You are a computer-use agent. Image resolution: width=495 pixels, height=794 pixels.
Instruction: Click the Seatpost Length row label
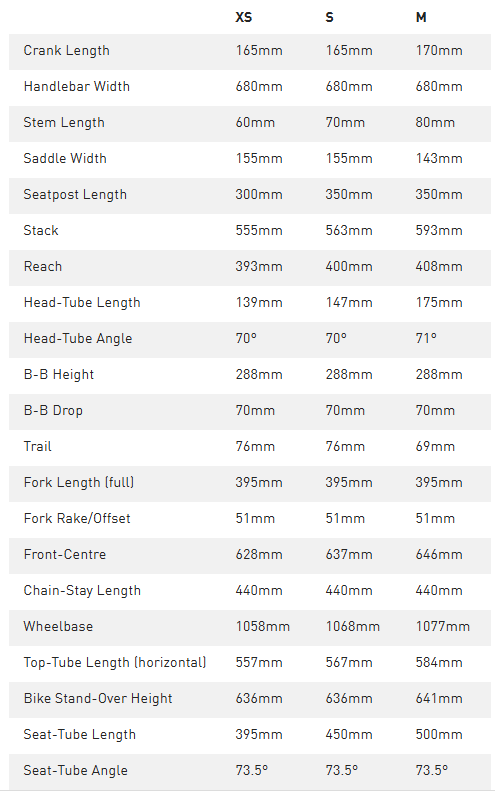point(75,195)
